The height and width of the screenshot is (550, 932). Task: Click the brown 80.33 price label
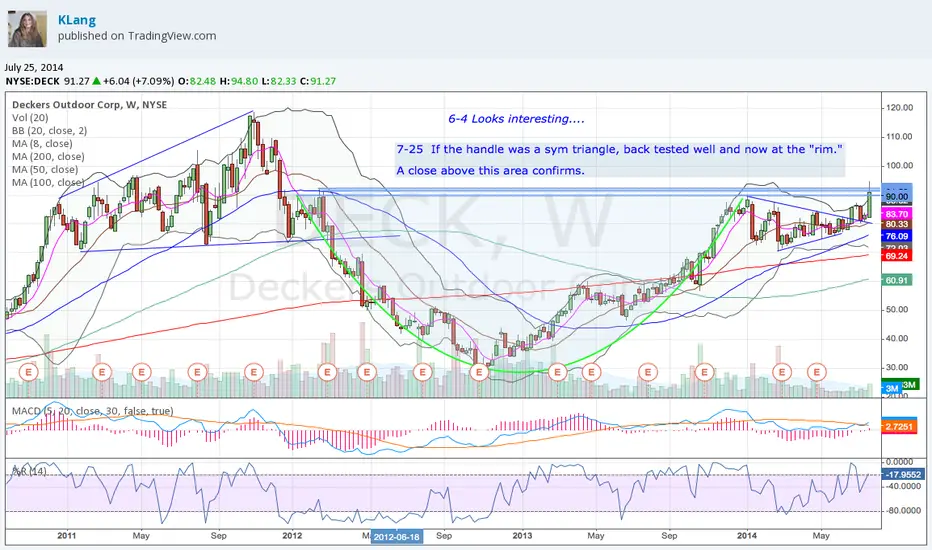(896, 224)
